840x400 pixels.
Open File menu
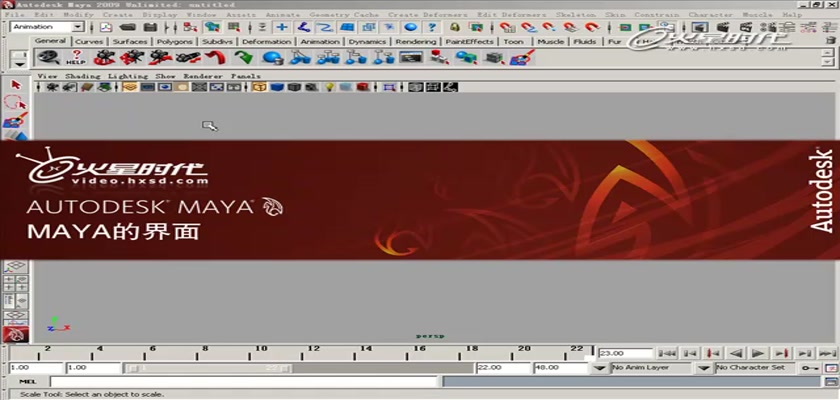click(14, 14)
